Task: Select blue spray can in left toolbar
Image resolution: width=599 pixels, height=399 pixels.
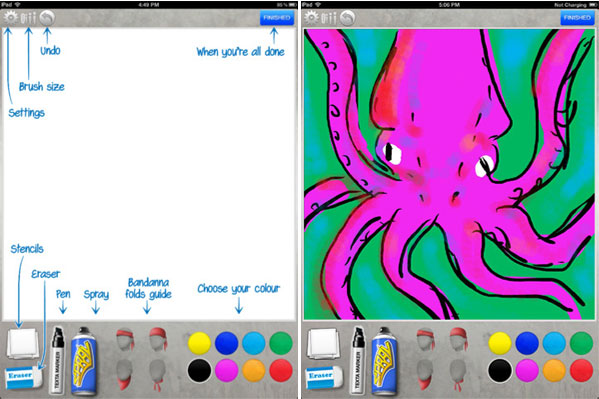Action: click(84, 361)
